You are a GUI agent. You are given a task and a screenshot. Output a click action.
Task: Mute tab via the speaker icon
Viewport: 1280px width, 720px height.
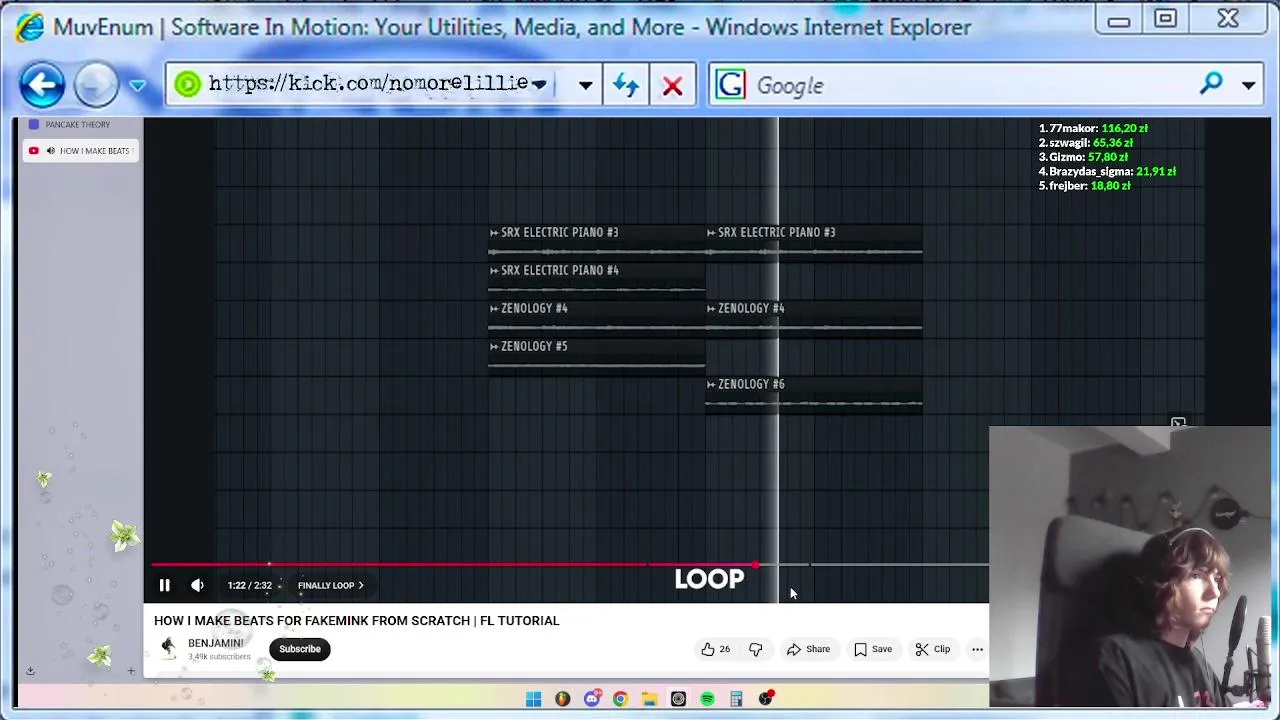(50, 151)
